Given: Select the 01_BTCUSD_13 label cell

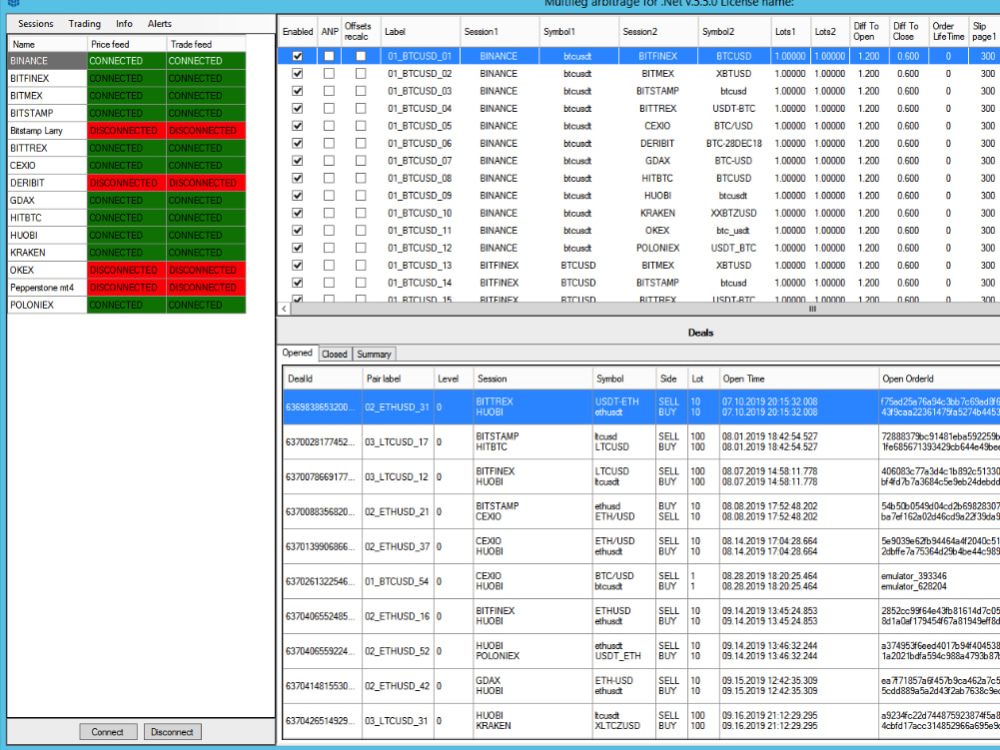Looking at the screenshot, I should (420, 265).
